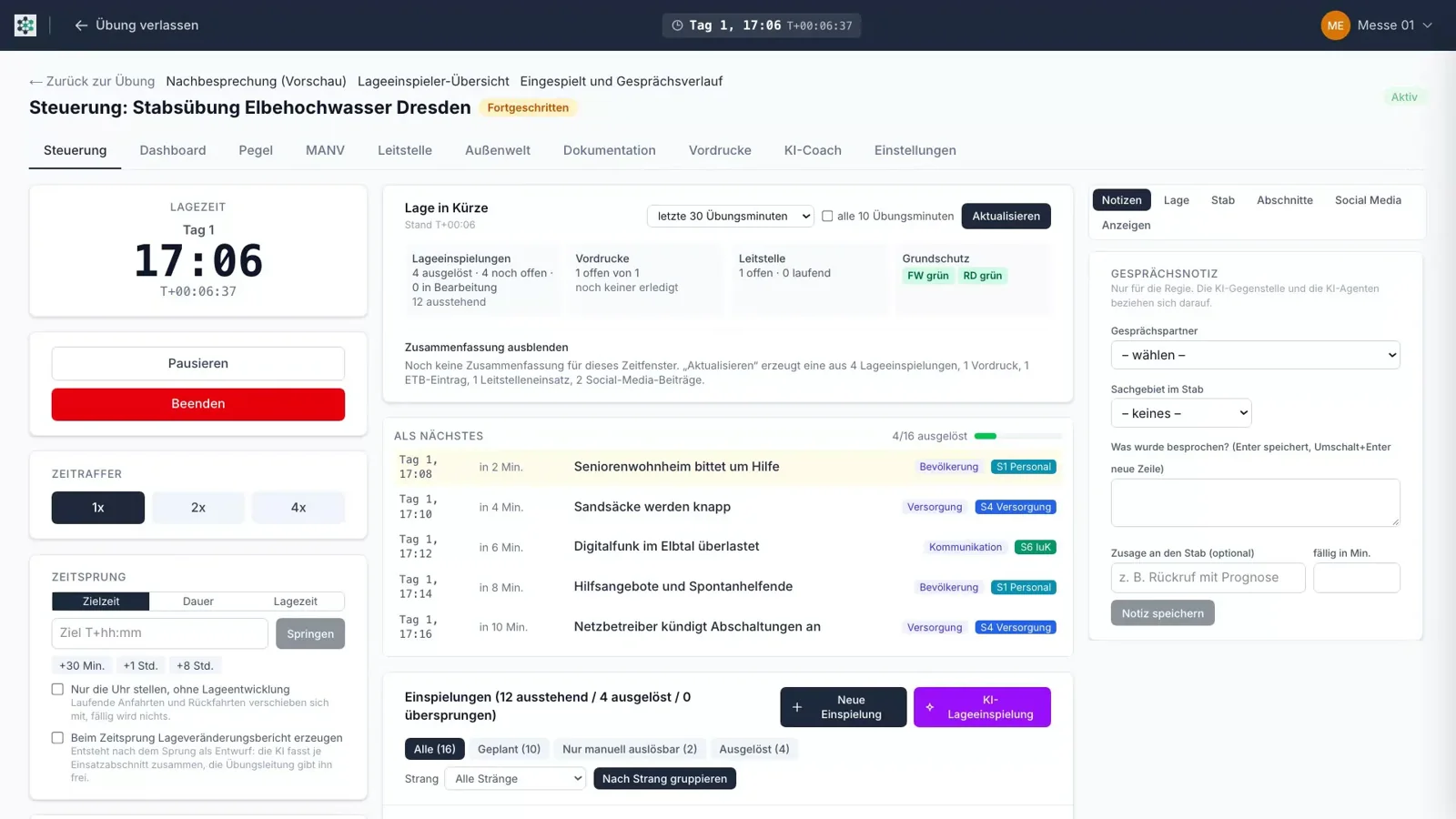Image resolution: width=1456 pixels, height=819 pixels.
Task: Click the plus icon on Neue Einspielung
Action: (x=797, y=707)
